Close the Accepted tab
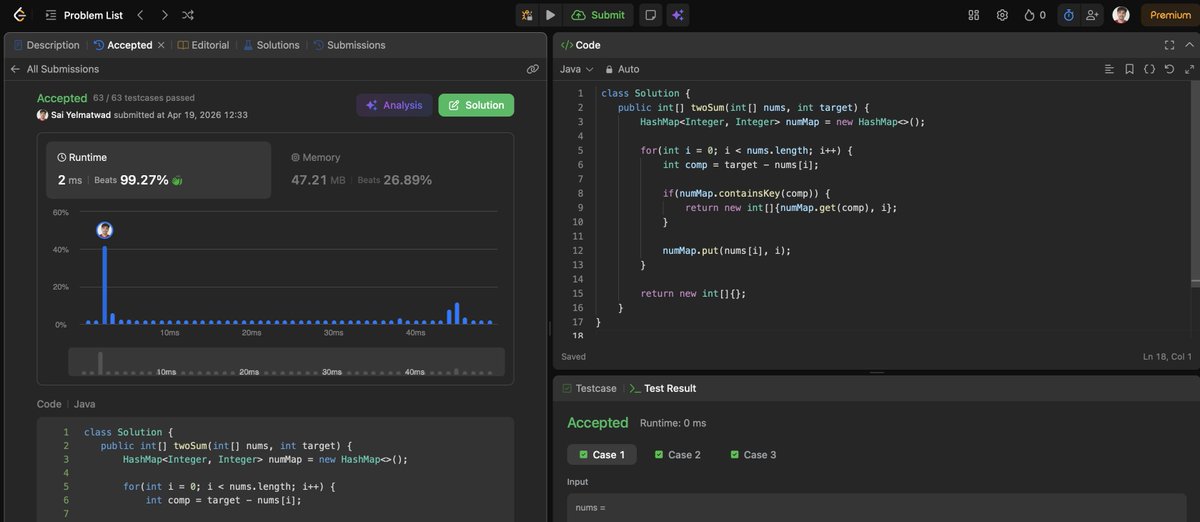 point(162,45)
